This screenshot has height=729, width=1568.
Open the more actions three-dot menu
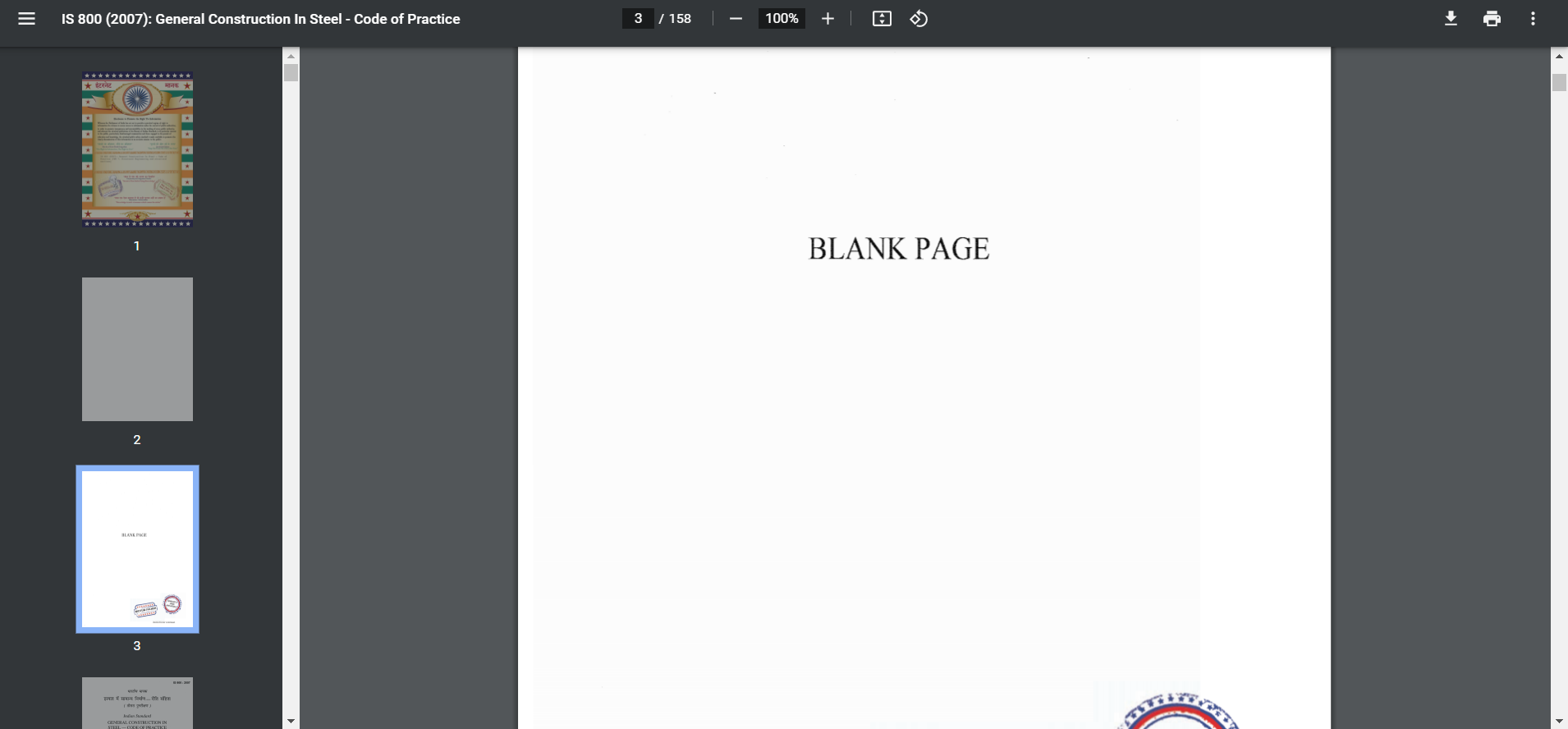[1533, 19]
